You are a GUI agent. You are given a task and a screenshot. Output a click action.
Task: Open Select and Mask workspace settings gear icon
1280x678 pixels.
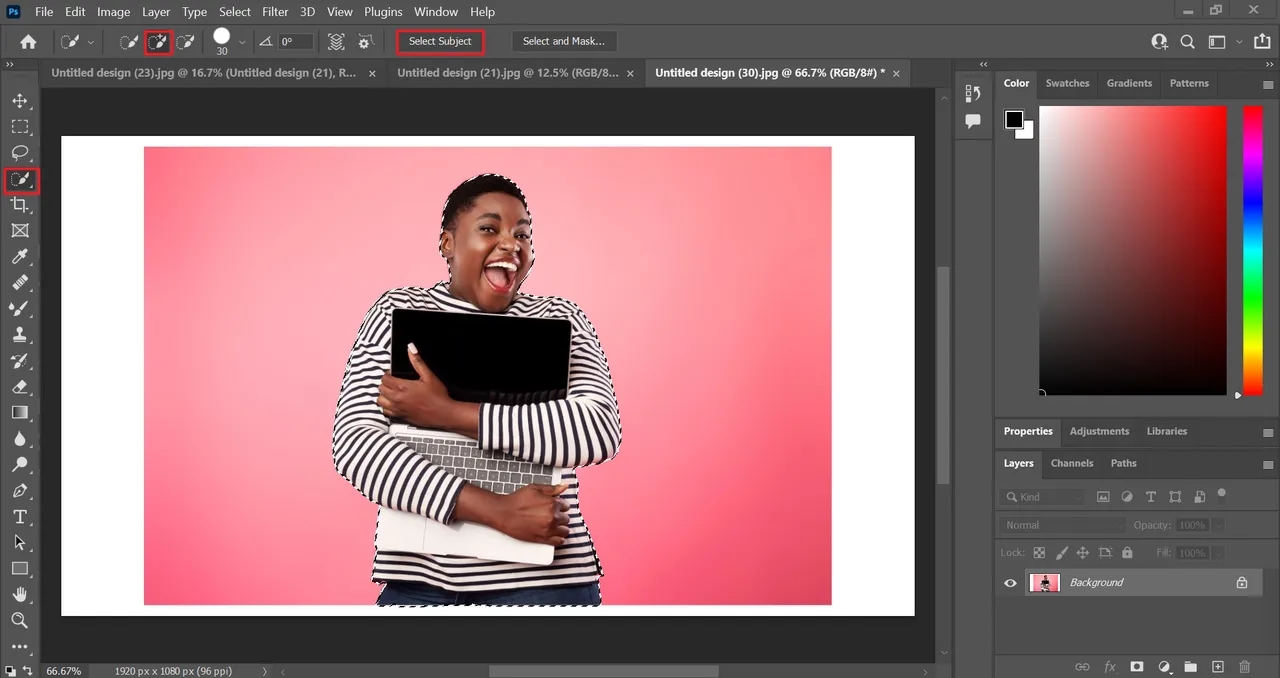[366, 41]
